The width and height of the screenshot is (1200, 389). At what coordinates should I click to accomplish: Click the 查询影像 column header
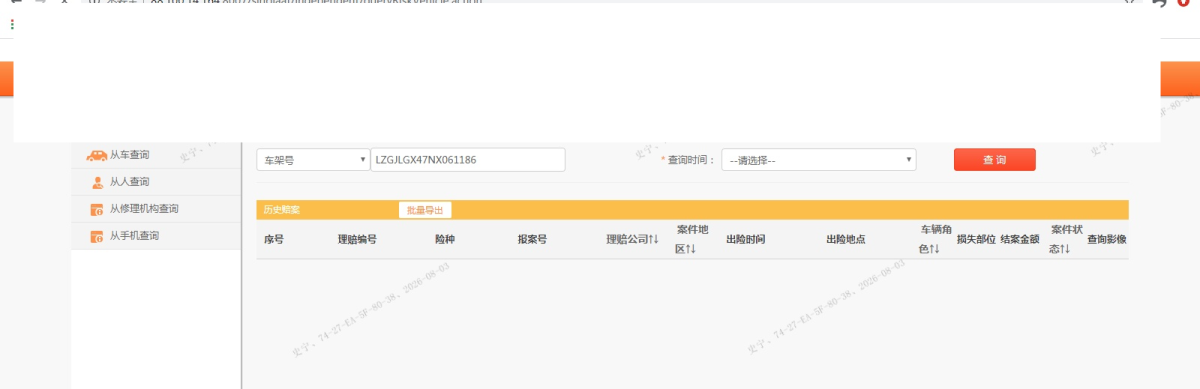click(1107, 240)
